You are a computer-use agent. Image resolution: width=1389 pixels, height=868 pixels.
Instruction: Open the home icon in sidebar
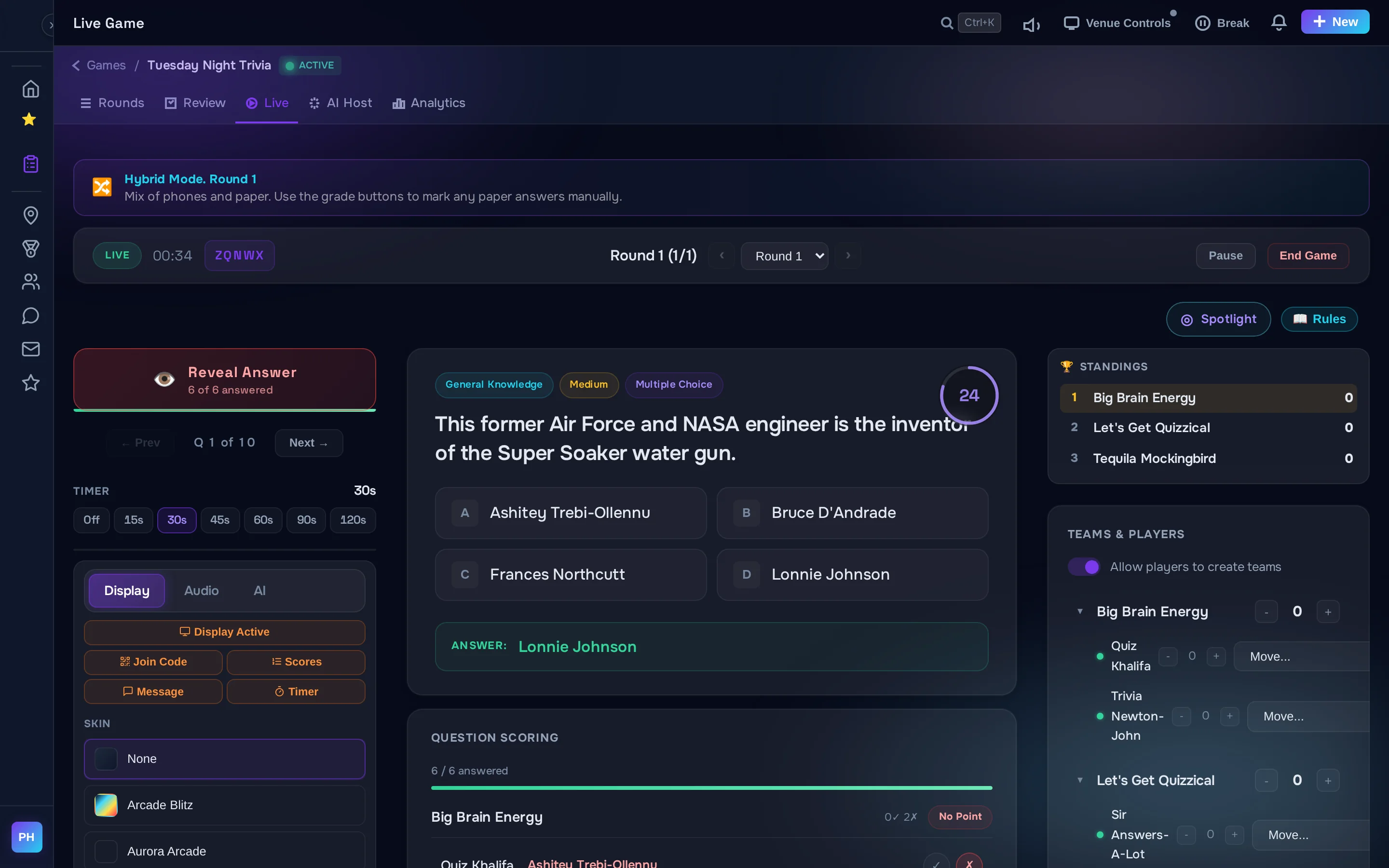[x=30, y=89]
